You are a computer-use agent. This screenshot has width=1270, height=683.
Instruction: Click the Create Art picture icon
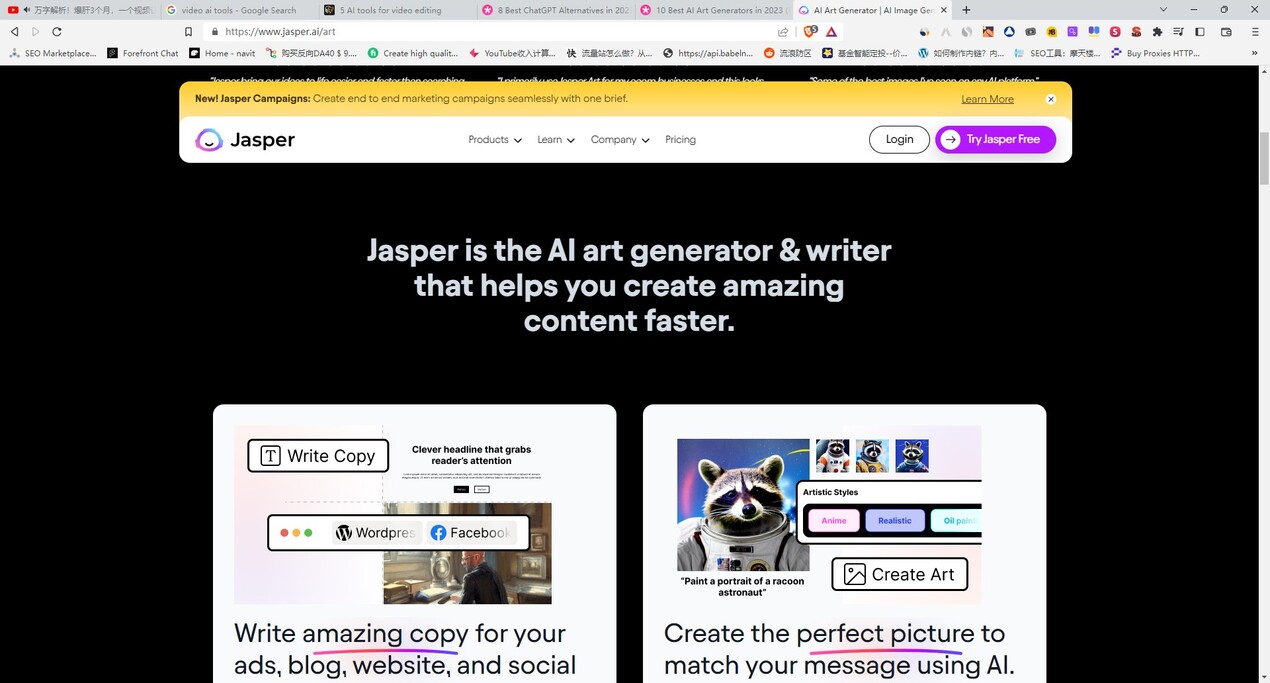(x=854, y=574)
